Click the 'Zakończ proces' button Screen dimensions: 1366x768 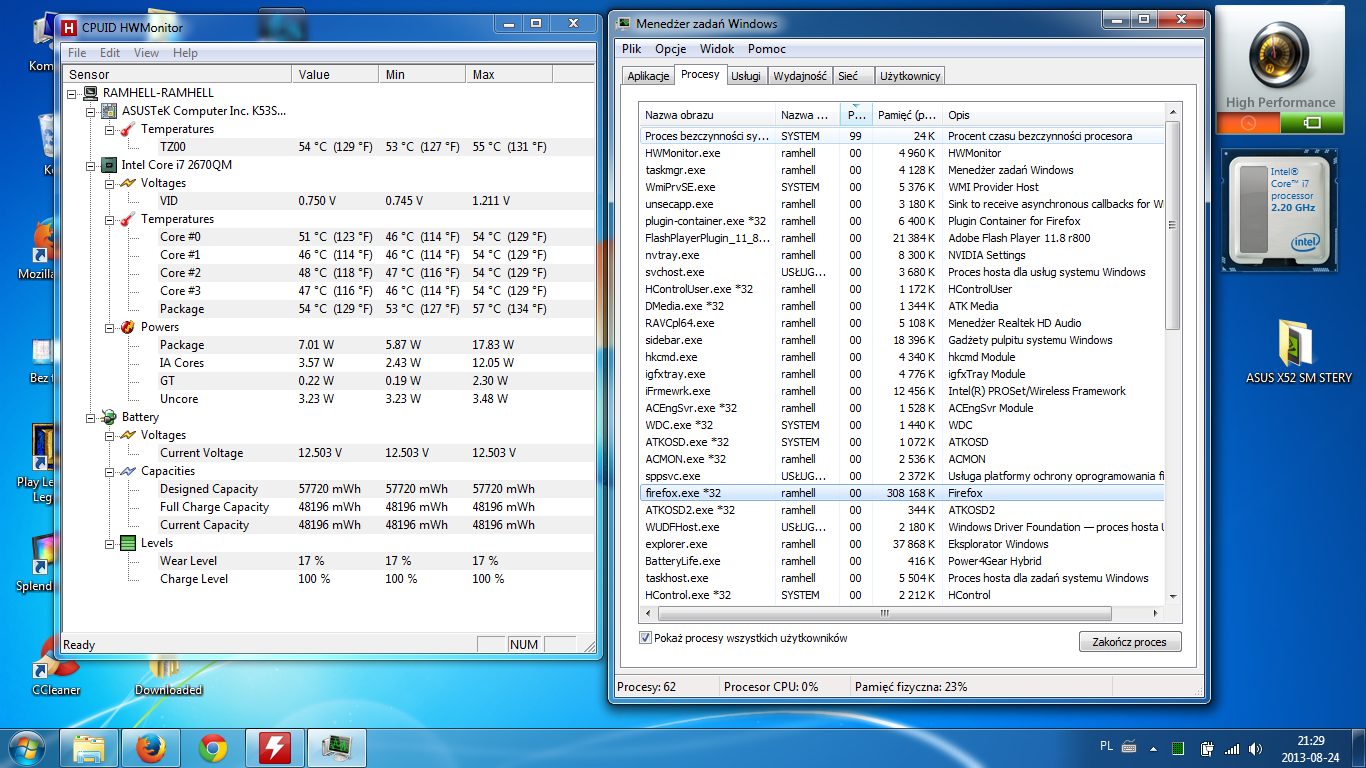pos(1129,642)
